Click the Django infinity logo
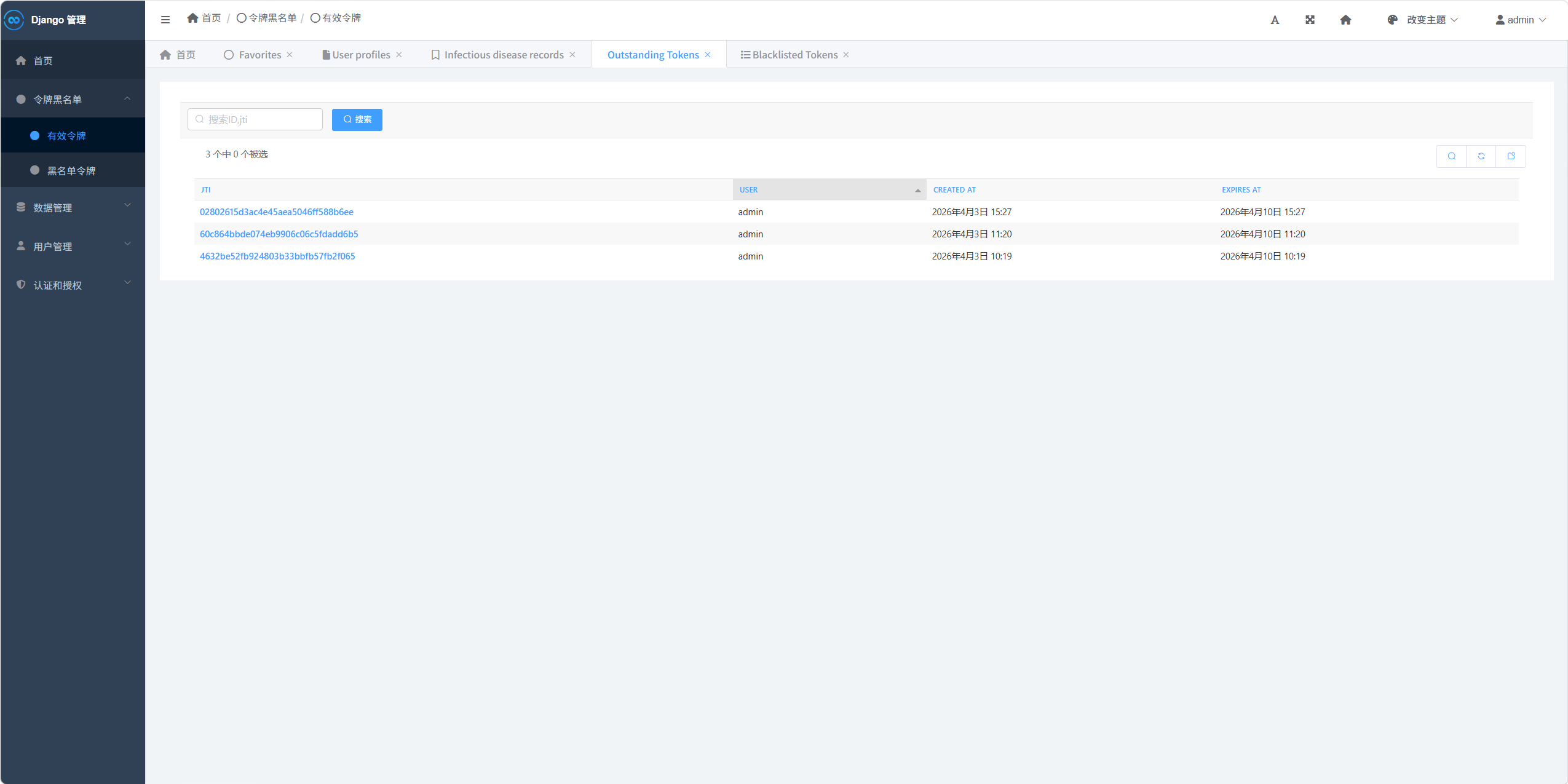Viewport: 1568px width, 784px height. click(x=14, y=20)
